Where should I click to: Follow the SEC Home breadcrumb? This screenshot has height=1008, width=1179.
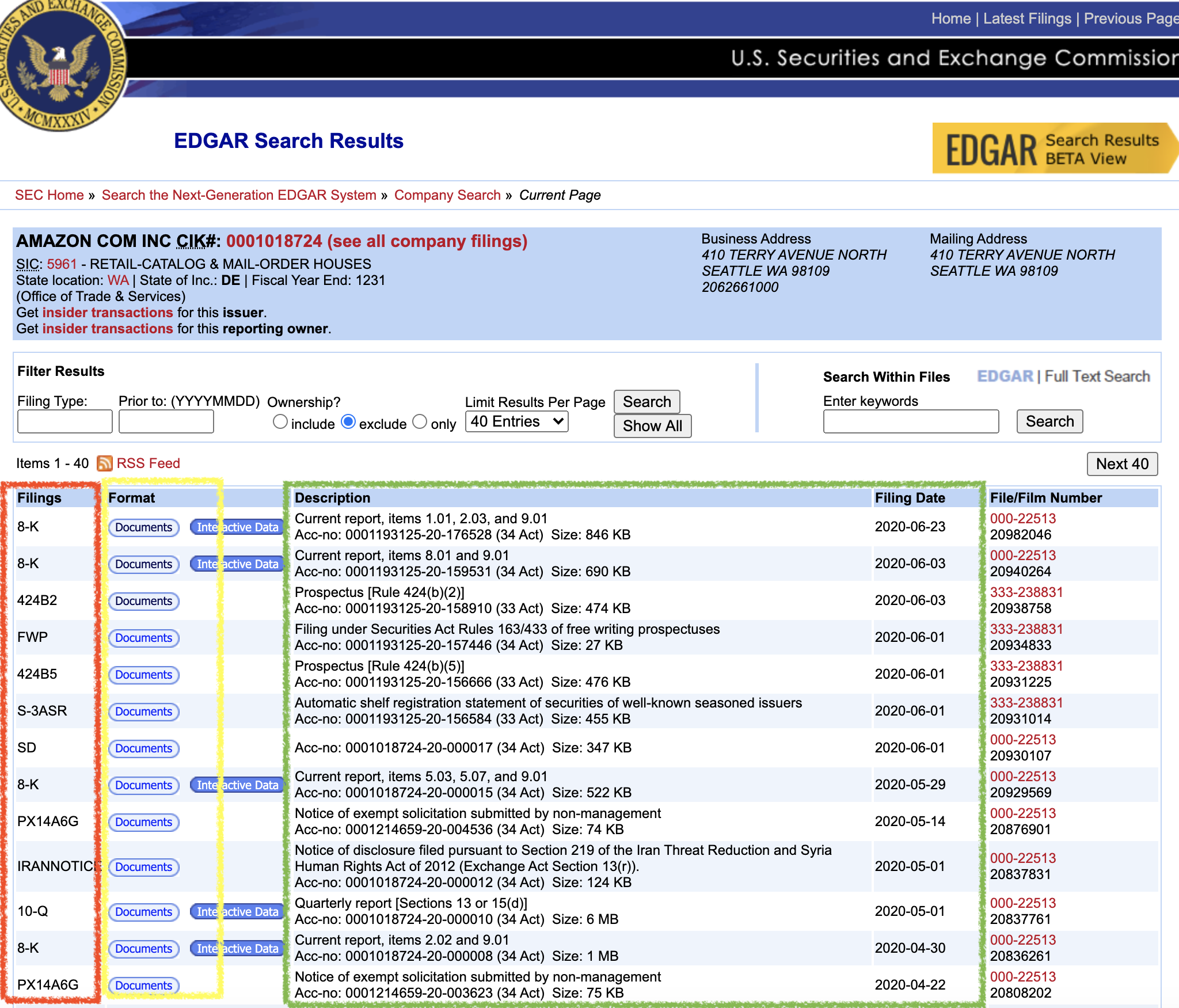coord(50,195)
